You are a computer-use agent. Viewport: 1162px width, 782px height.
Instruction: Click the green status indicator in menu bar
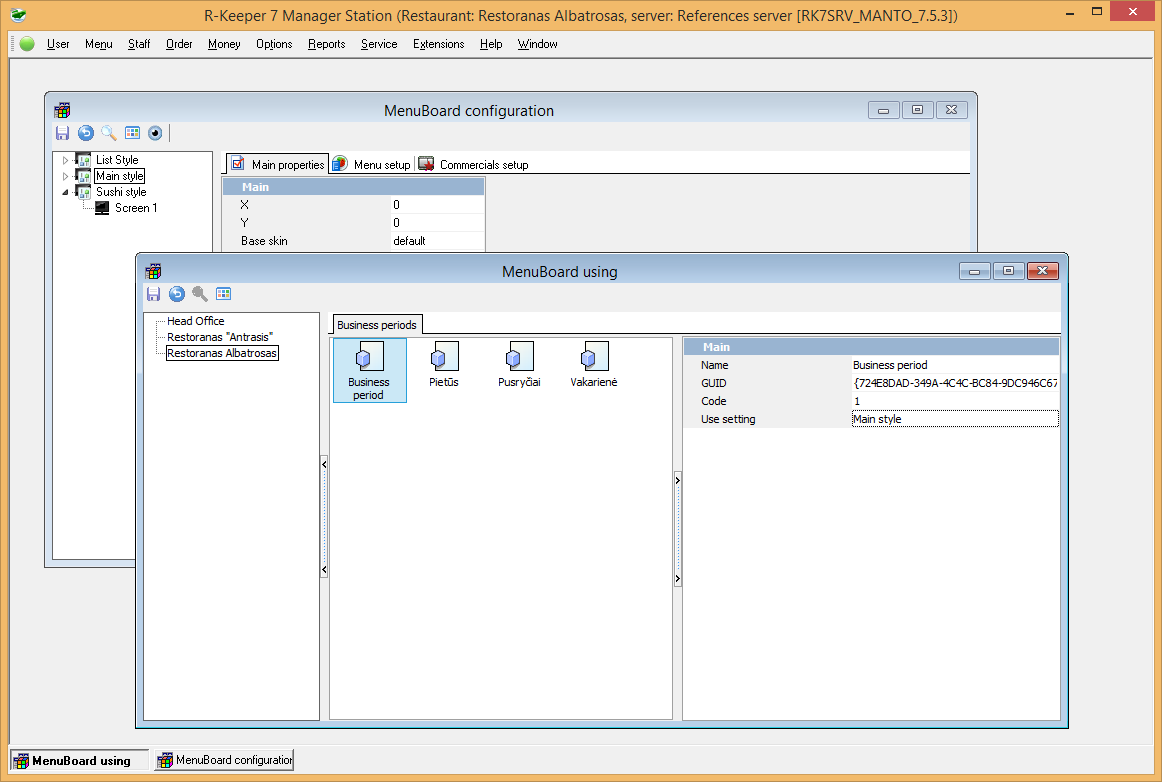(x=27, y=44)
